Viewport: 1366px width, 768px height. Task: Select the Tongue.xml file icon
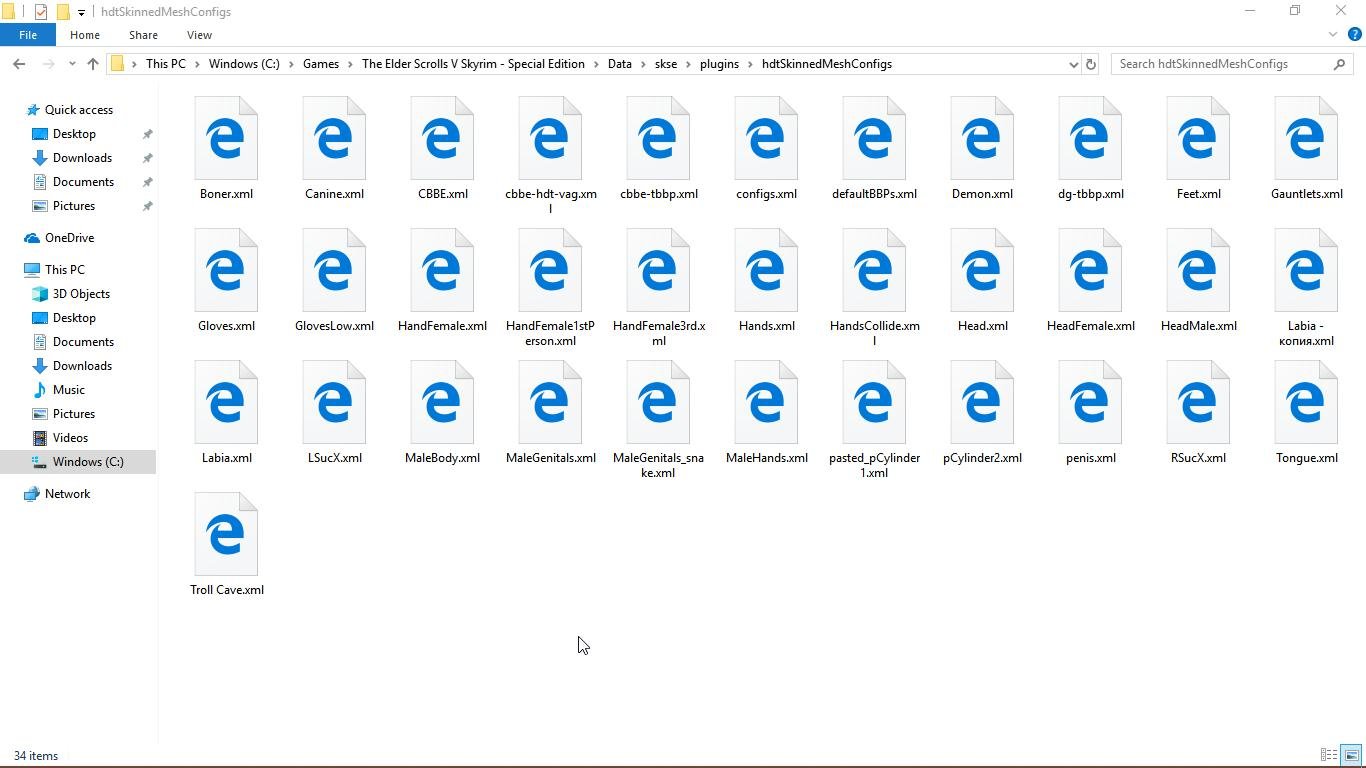[x=1306, y=403]
